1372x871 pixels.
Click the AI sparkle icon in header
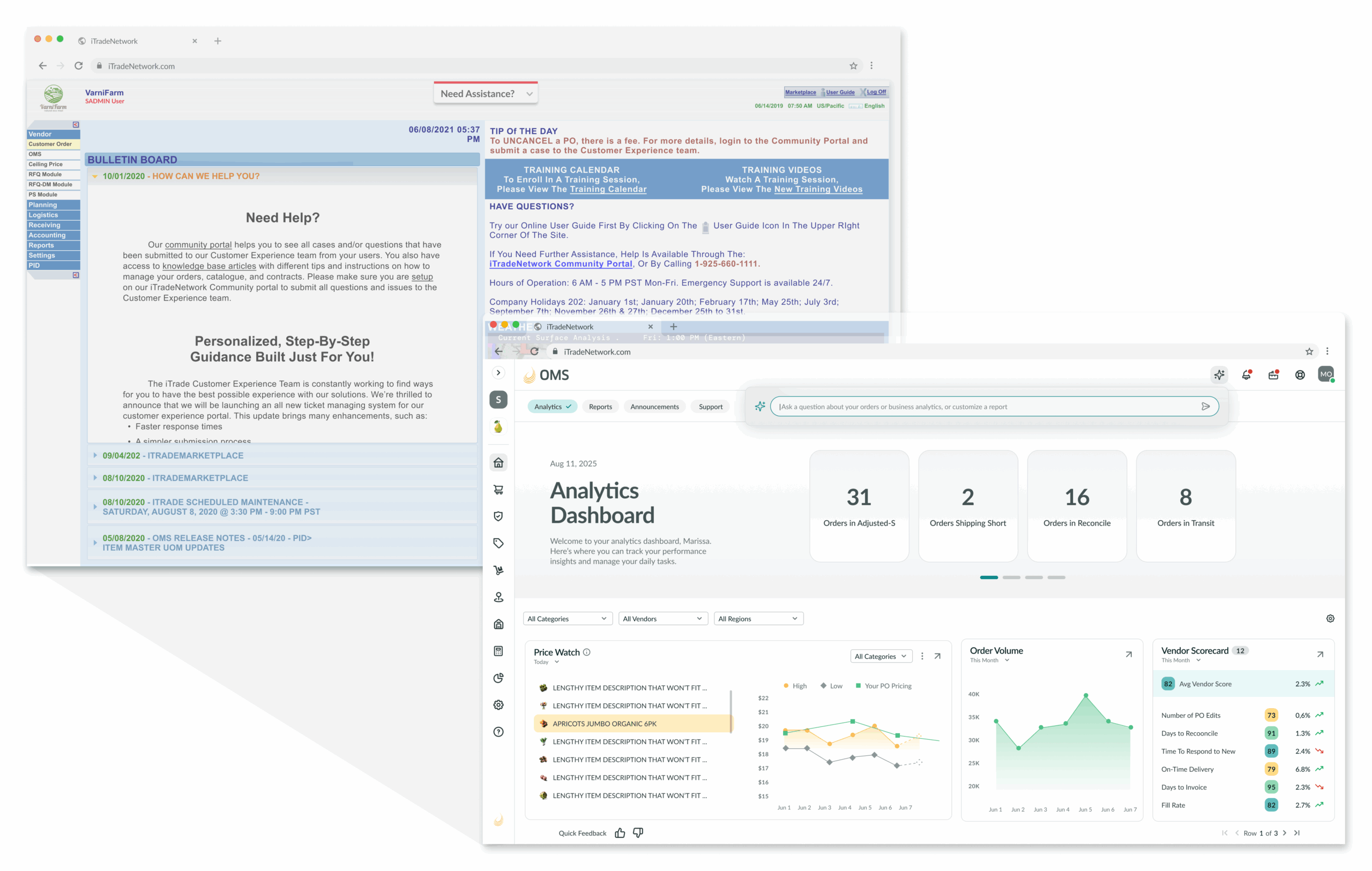(x=1219, y=375)
